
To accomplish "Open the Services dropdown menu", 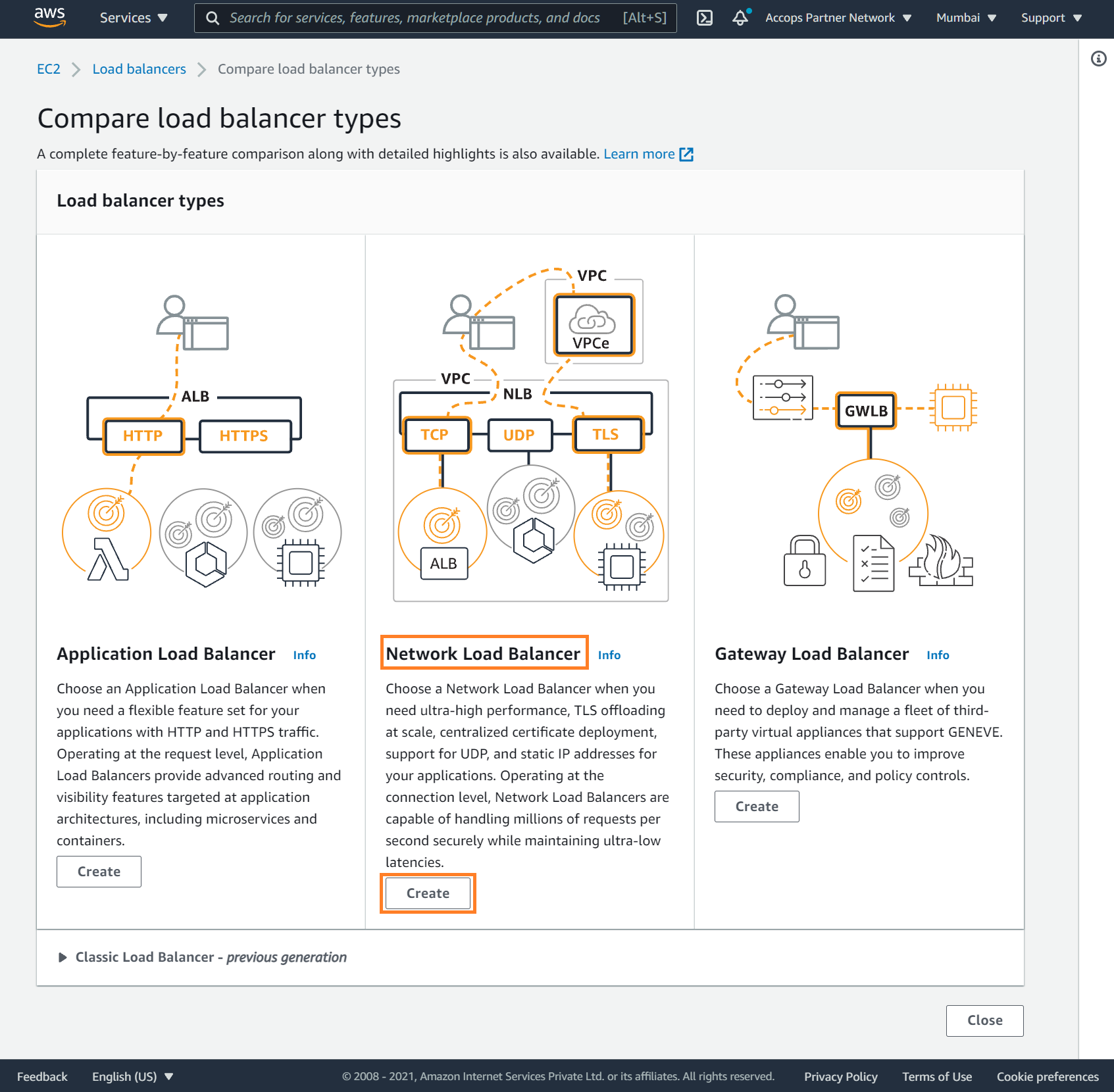I will pyautogui.click(x=134, y=18).
